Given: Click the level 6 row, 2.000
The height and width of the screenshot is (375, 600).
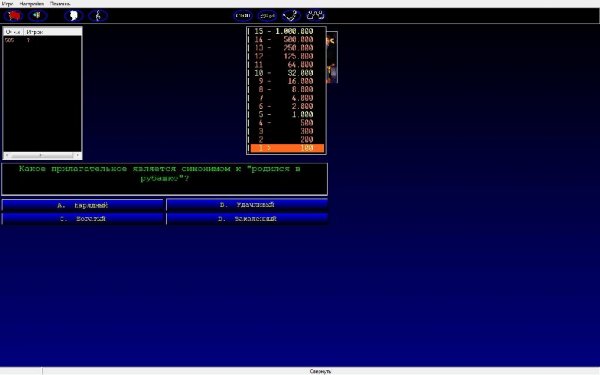Looking at the screenshot, I should pos(287,106).
